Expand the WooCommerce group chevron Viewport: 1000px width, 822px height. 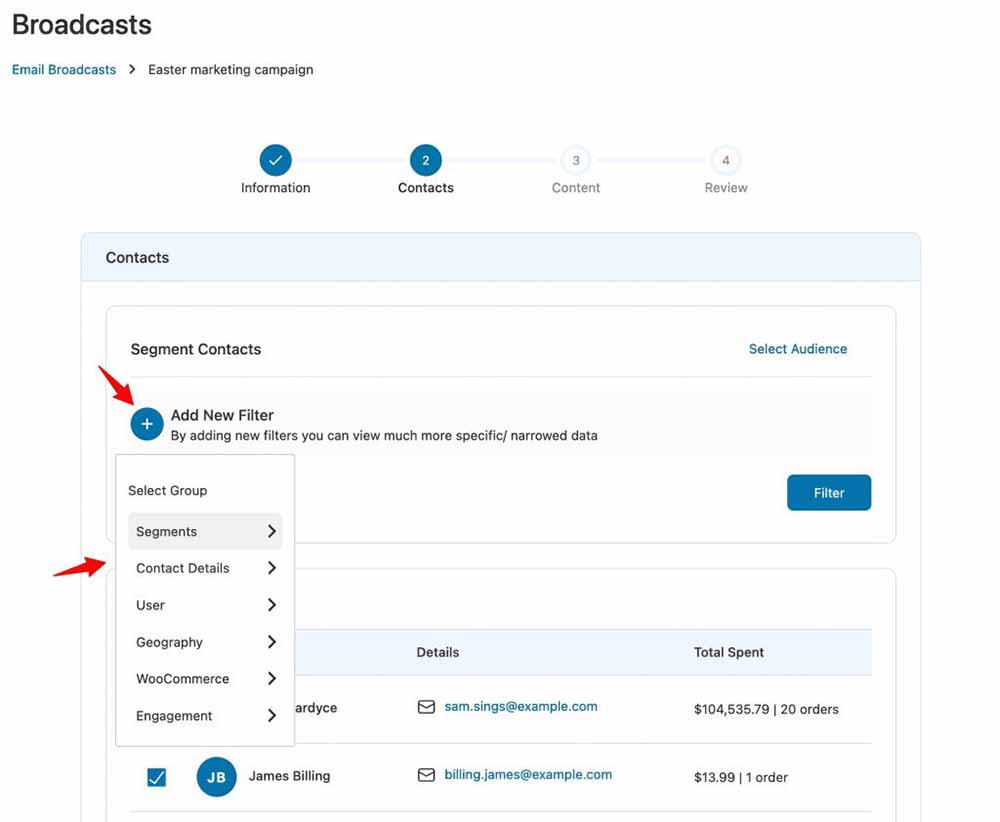272,679
